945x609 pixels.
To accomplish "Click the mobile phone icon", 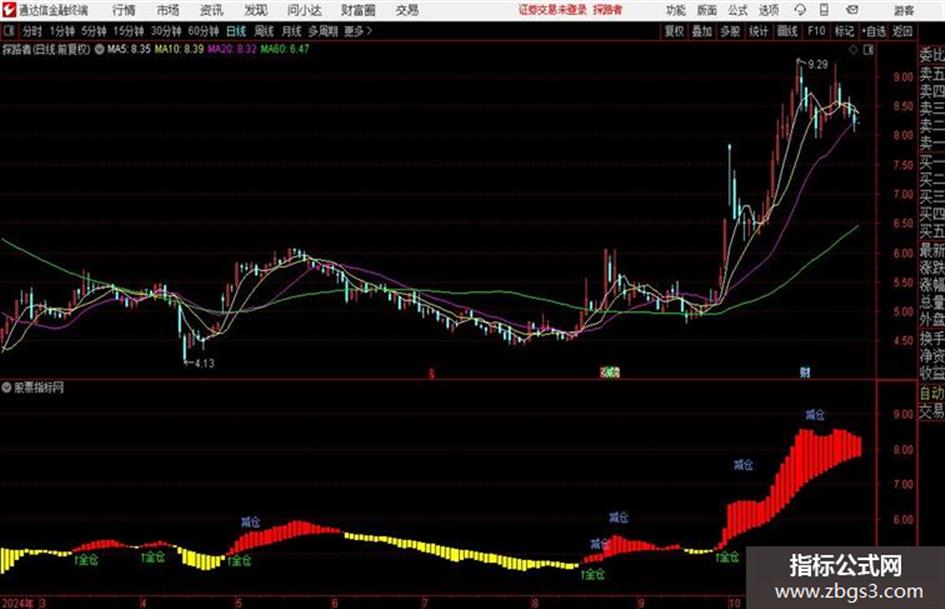I will 824,10.
